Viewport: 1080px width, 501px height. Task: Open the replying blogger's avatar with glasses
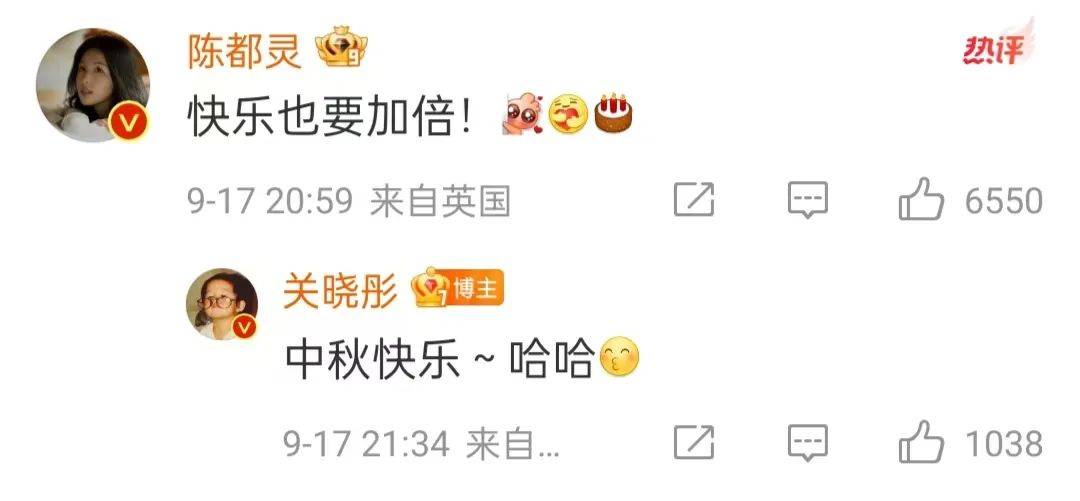click(x=222, y=304)
